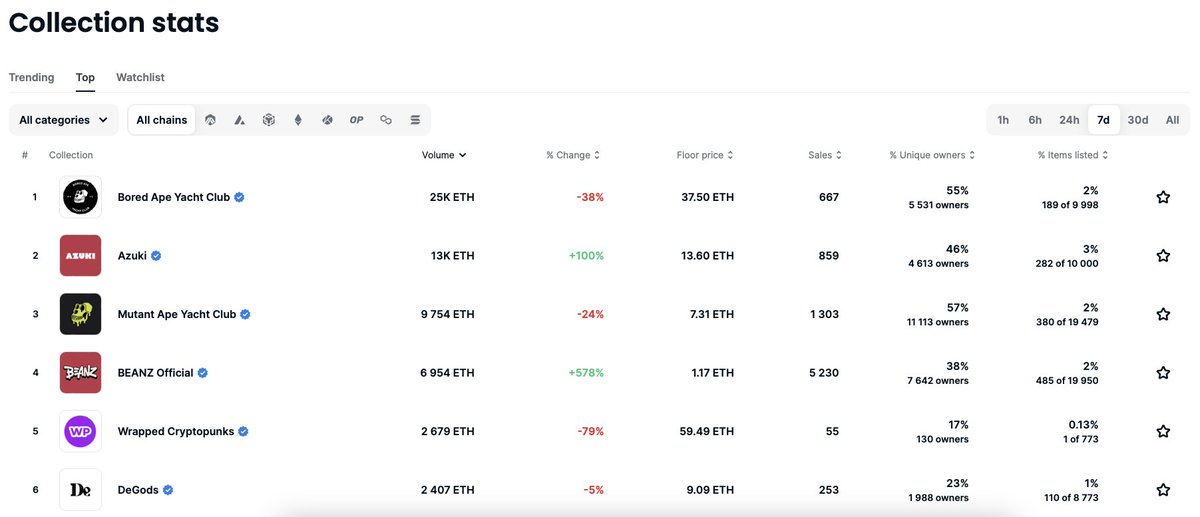This screenshot has height=517, width=1200.
Task: Star Mutant Ape Yacht Club to watchlist
Action: pyautogui.click(x=1163, y=314)
